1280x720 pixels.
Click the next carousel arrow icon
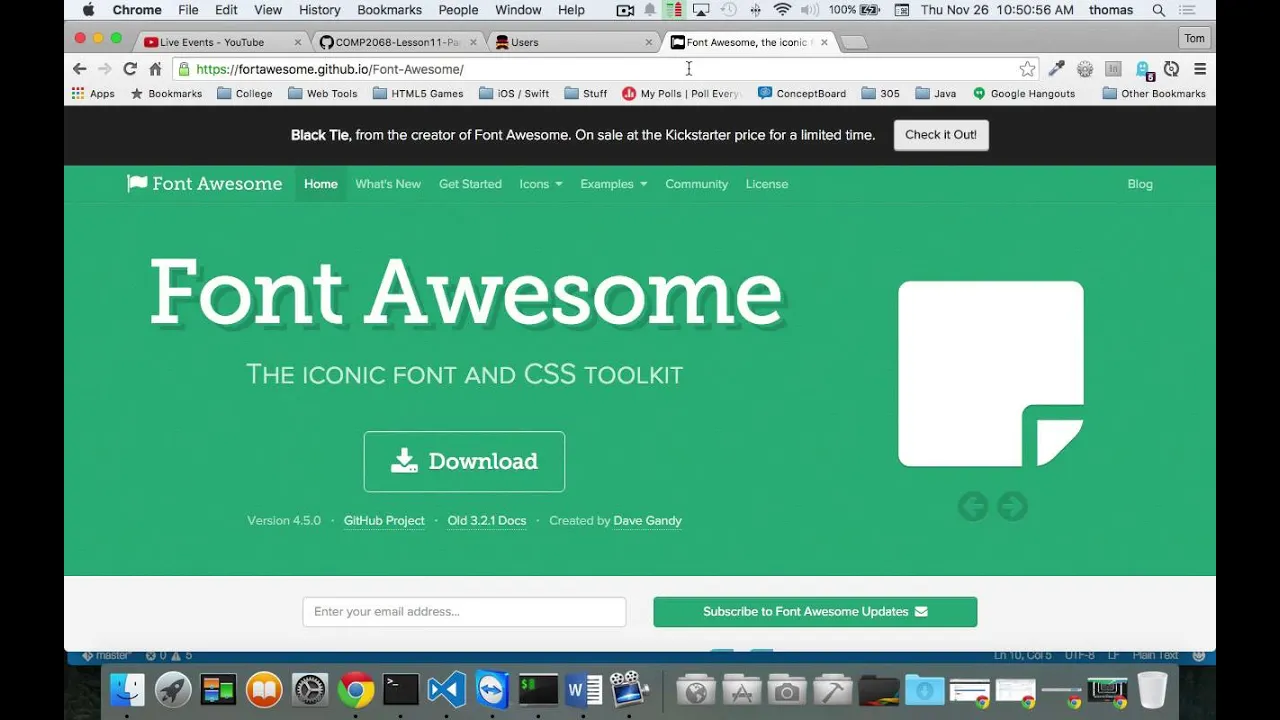(1012, 506)
